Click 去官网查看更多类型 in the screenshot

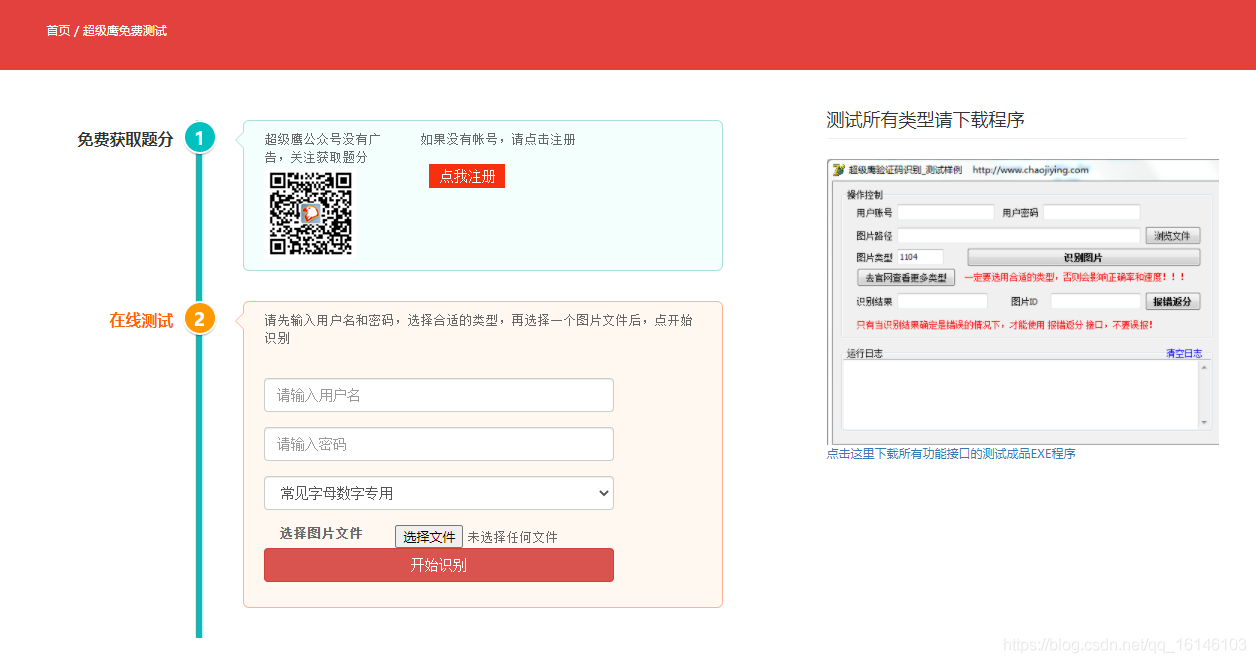click(x=907, y=277)
